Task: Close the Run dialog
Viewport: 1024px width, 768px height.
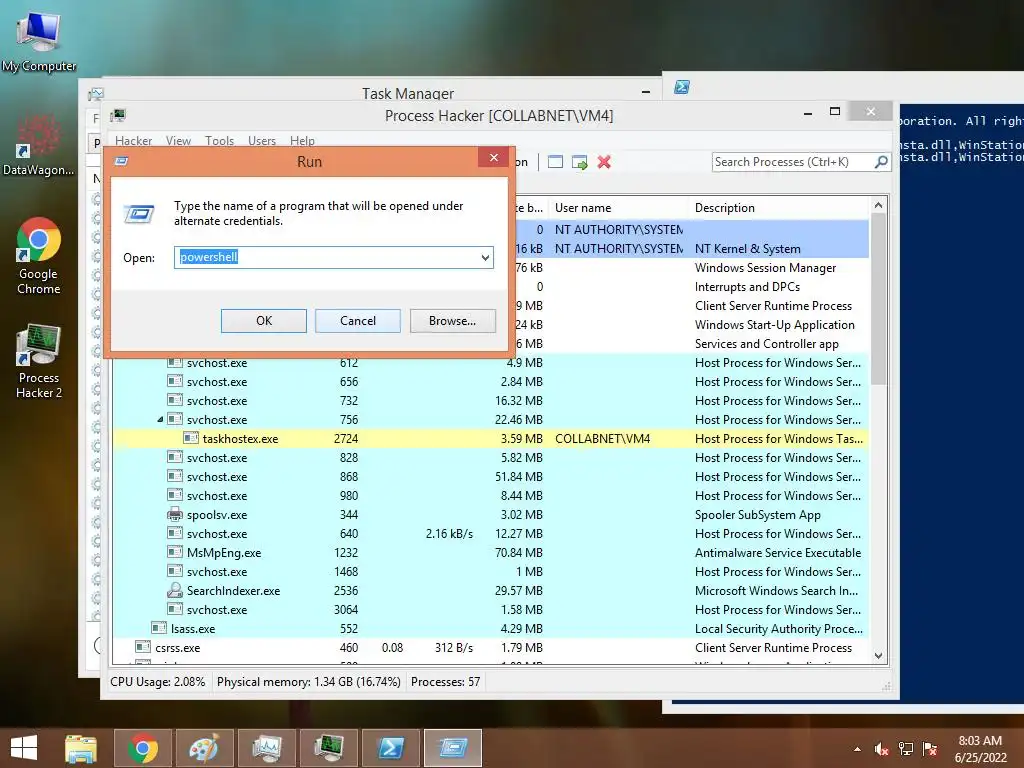Action: pos(494,157)
